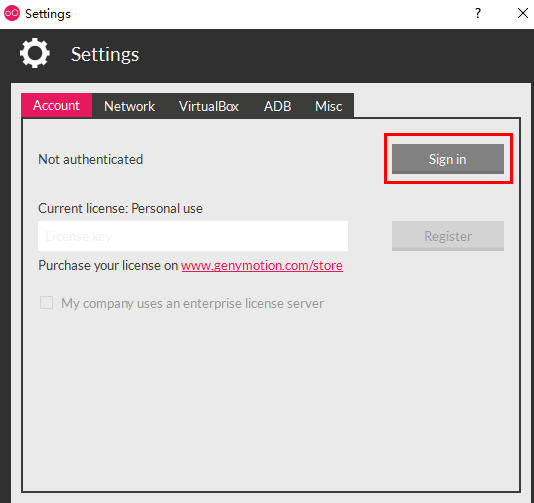Click the Sign in button
Screen dimensions: 534x503
448,159
